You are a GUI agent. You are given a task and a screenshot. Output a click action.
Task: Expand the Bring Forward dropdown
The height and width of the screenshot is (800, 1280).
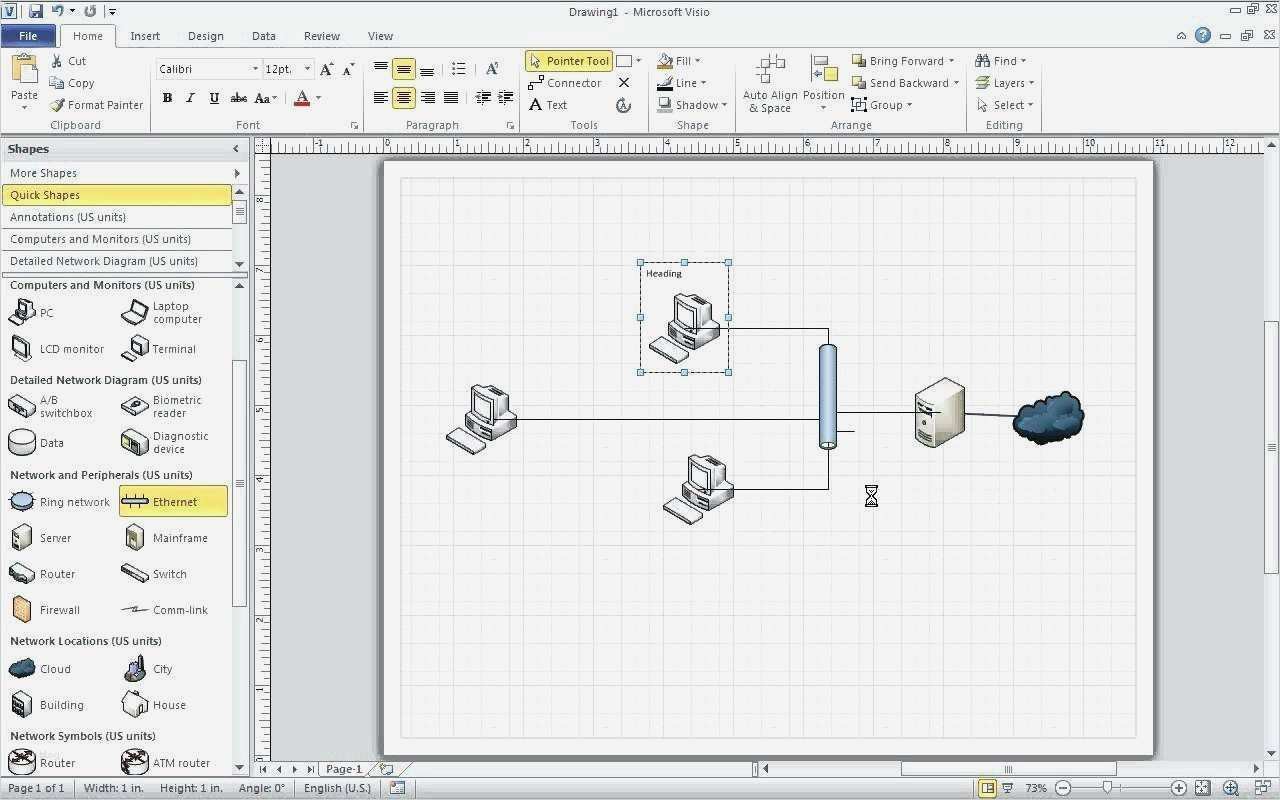point(951,61)
